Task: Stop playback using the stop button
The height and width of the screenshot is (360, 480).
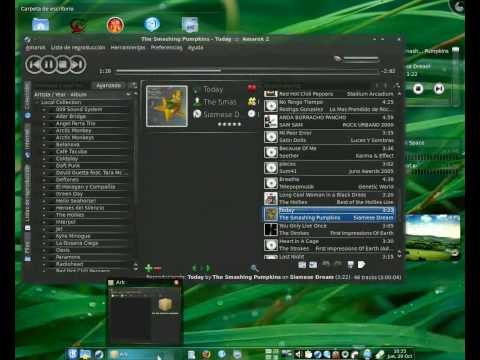Action: (63, 65)
